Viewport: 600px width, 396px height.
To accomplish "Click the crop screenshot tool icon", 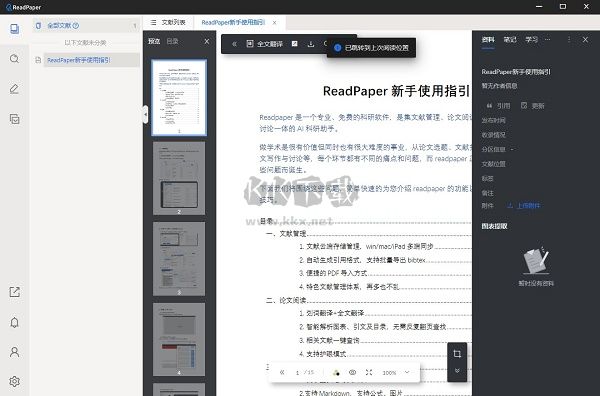I will point(457,354).
